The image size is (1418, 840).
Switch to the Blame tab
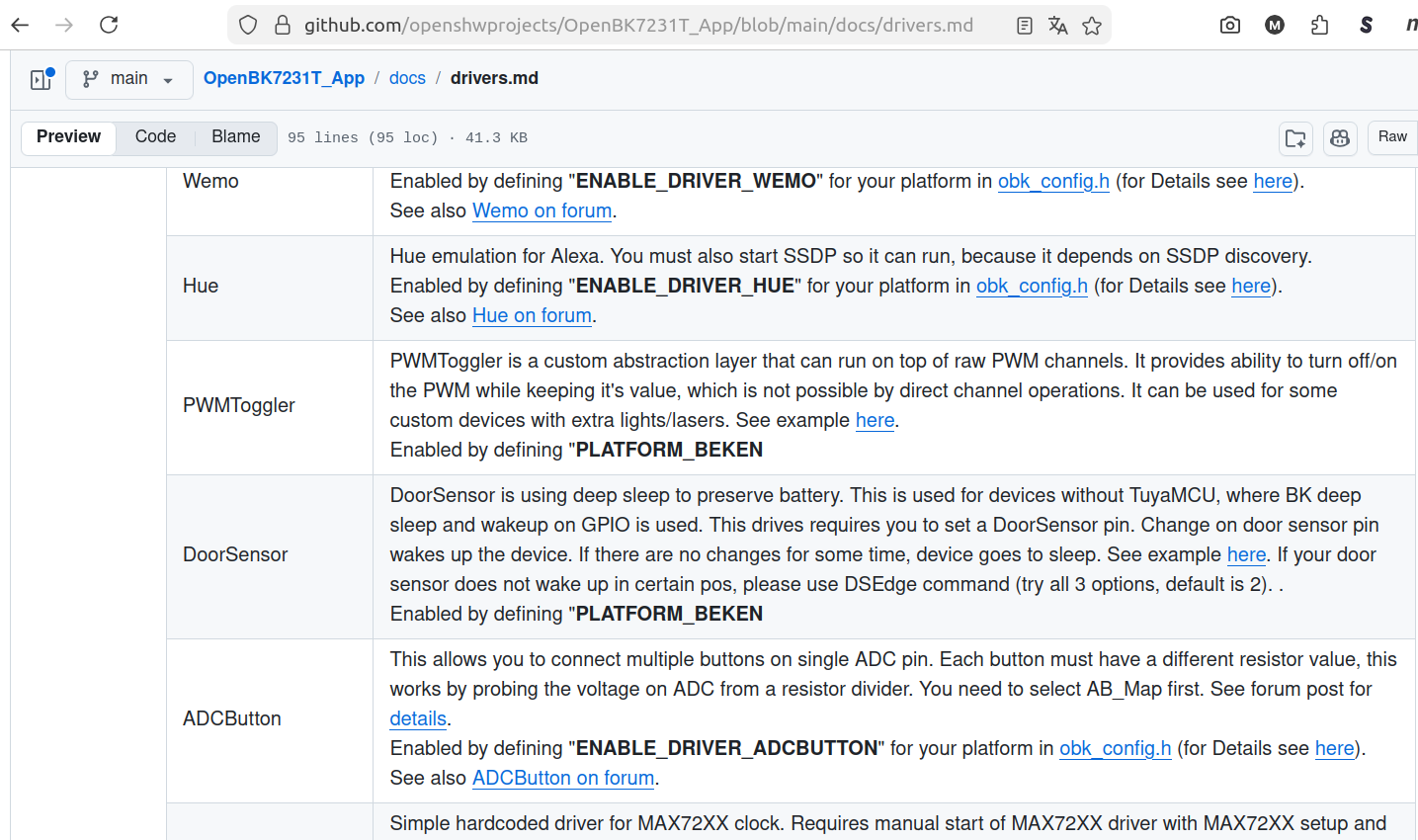[x=236, y=137]
